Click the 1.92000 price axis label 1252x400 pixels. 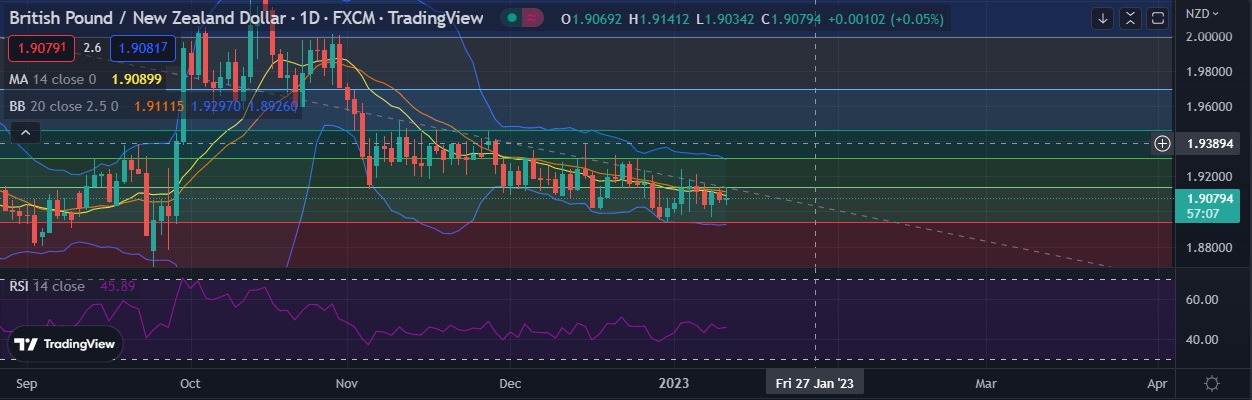(x=1208, y=176)
